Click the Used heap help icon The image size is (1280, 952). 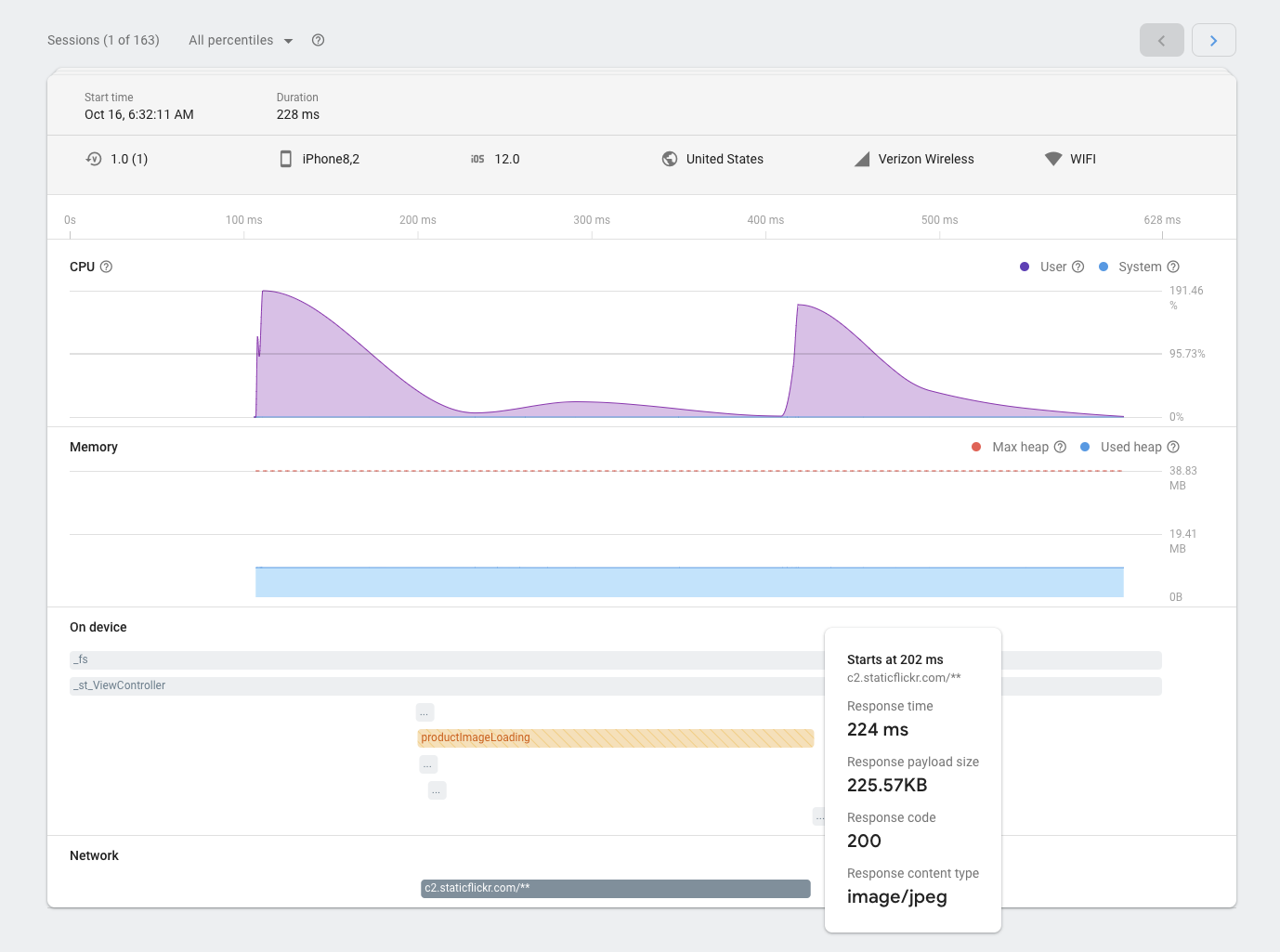(x=1173, y=447)
